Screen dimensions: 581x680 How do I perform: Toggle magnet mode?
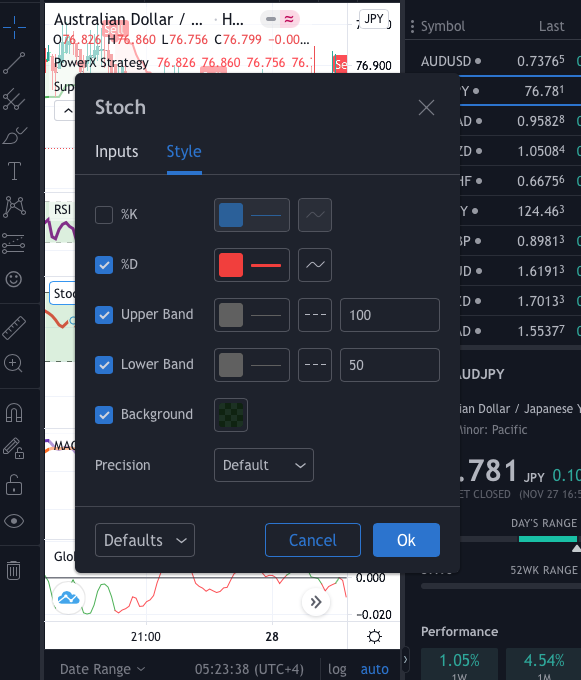coord(14,412)
